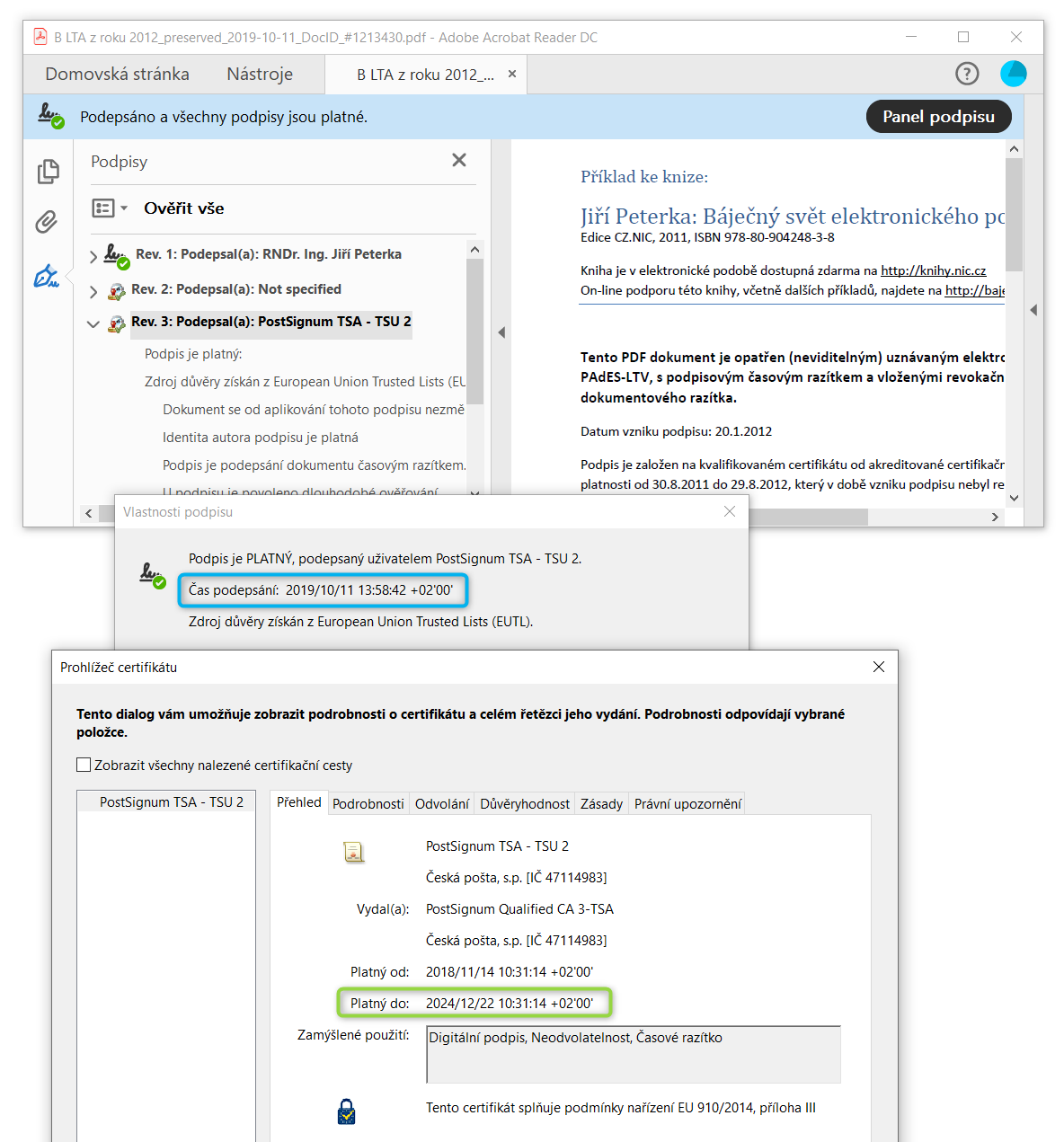The image size is (1064, 1142).
Task: Open the http://baje link in document
Action: click(975, 290)
